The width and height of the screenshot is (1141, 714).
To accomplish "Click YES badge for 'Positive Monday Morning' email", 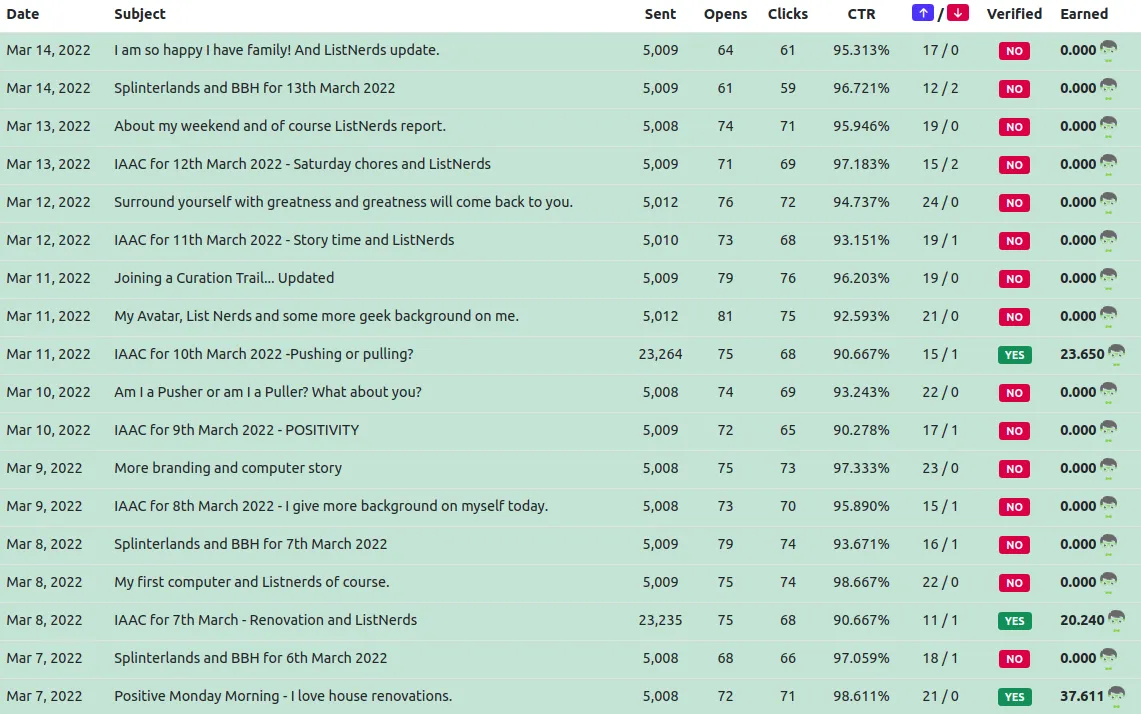I will click(x=1014, y=697).
